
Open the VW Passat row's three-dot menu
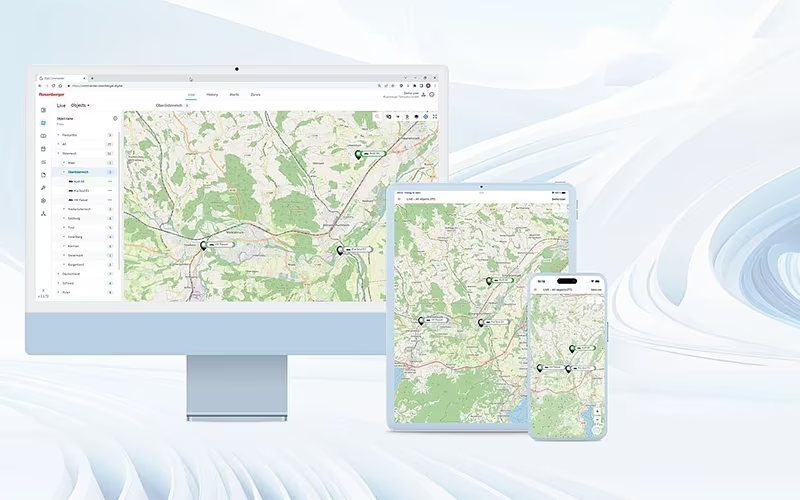[110, 200]
